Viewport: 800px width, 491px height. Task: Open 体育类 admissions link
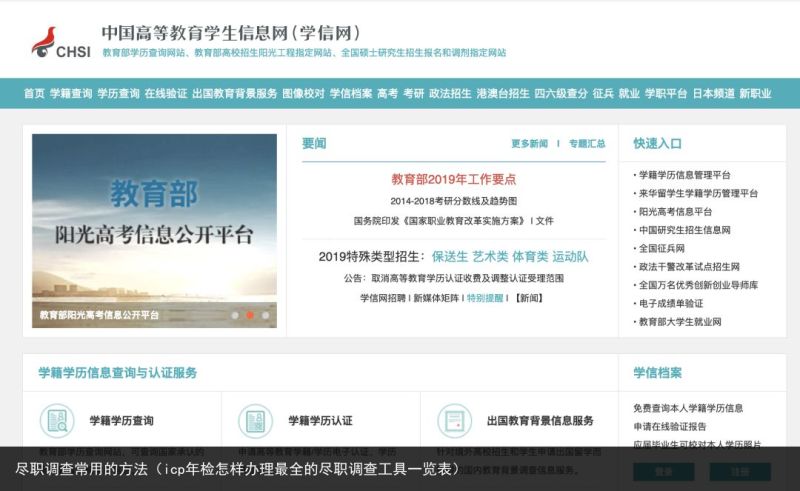(530, 256)
